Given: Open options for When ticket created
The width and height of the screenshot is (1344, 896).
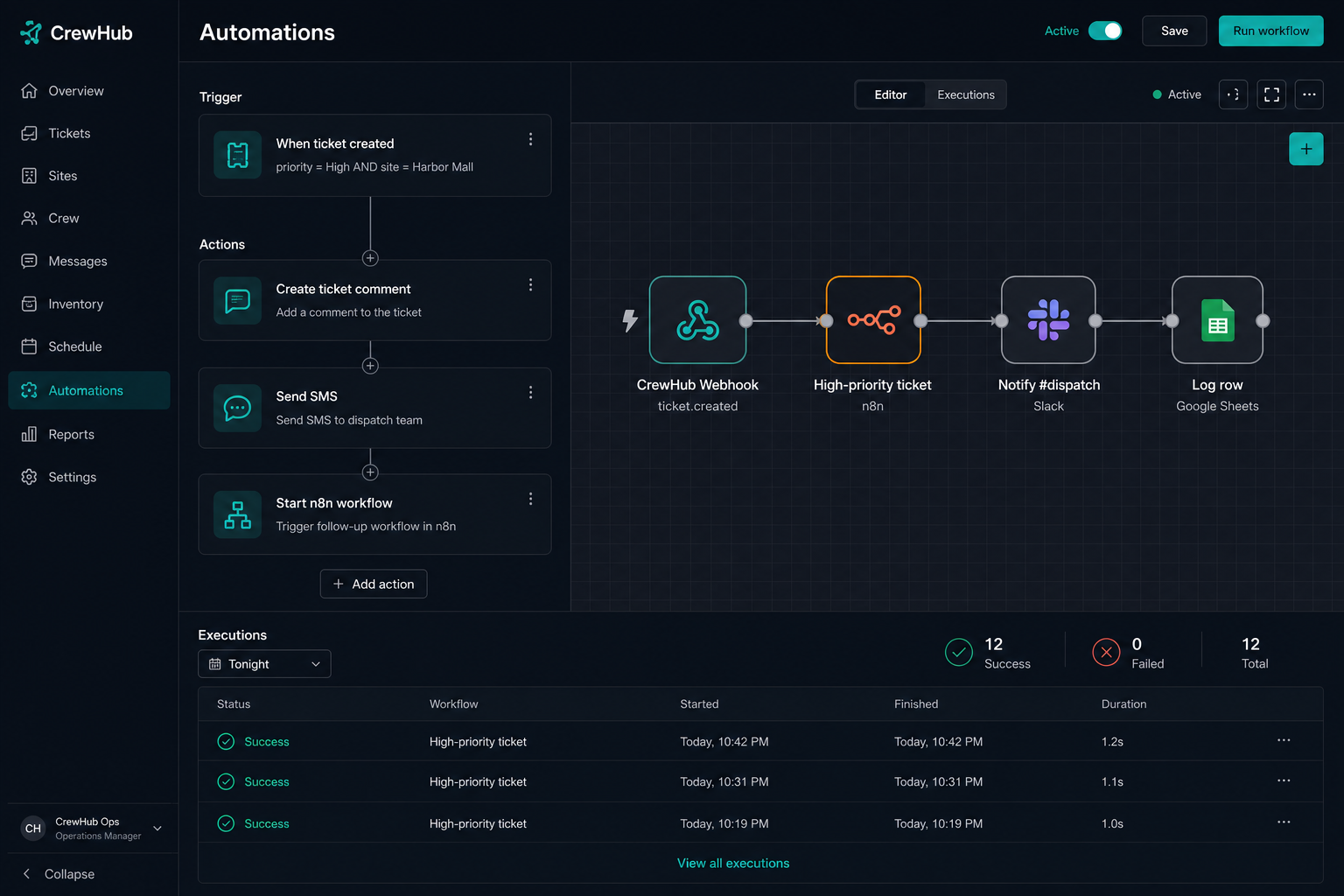Looking at the screenshot, I should click(530, 140).
